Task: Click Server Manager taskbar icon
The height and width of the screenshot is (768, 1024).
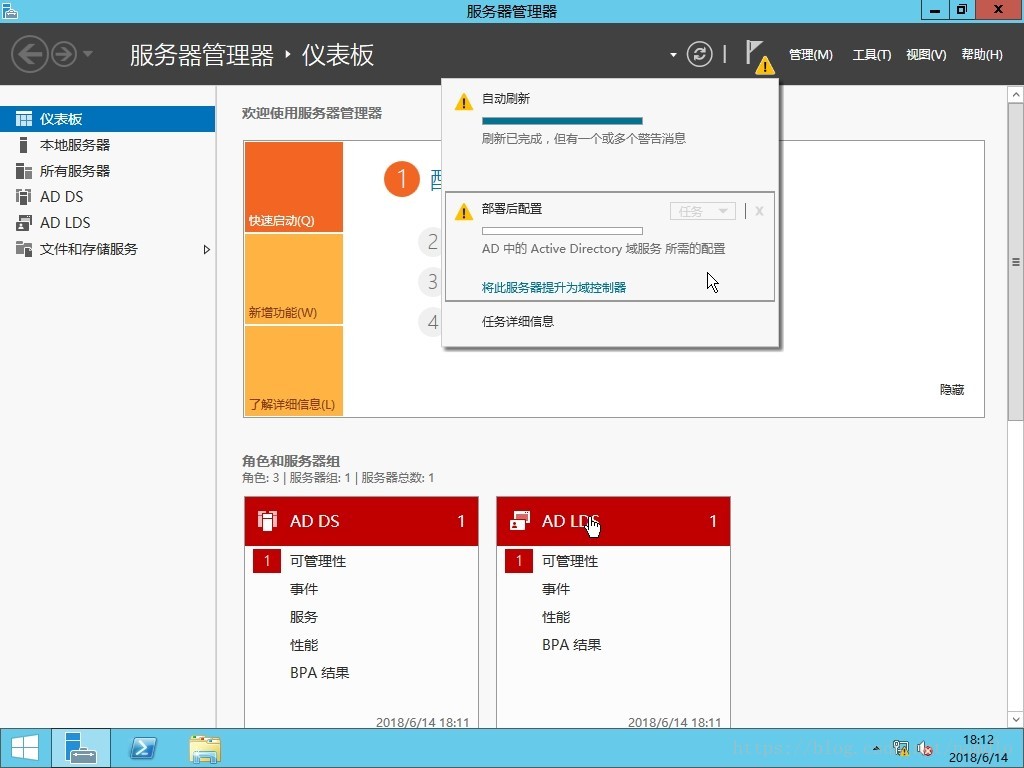Action: [81, 748]
